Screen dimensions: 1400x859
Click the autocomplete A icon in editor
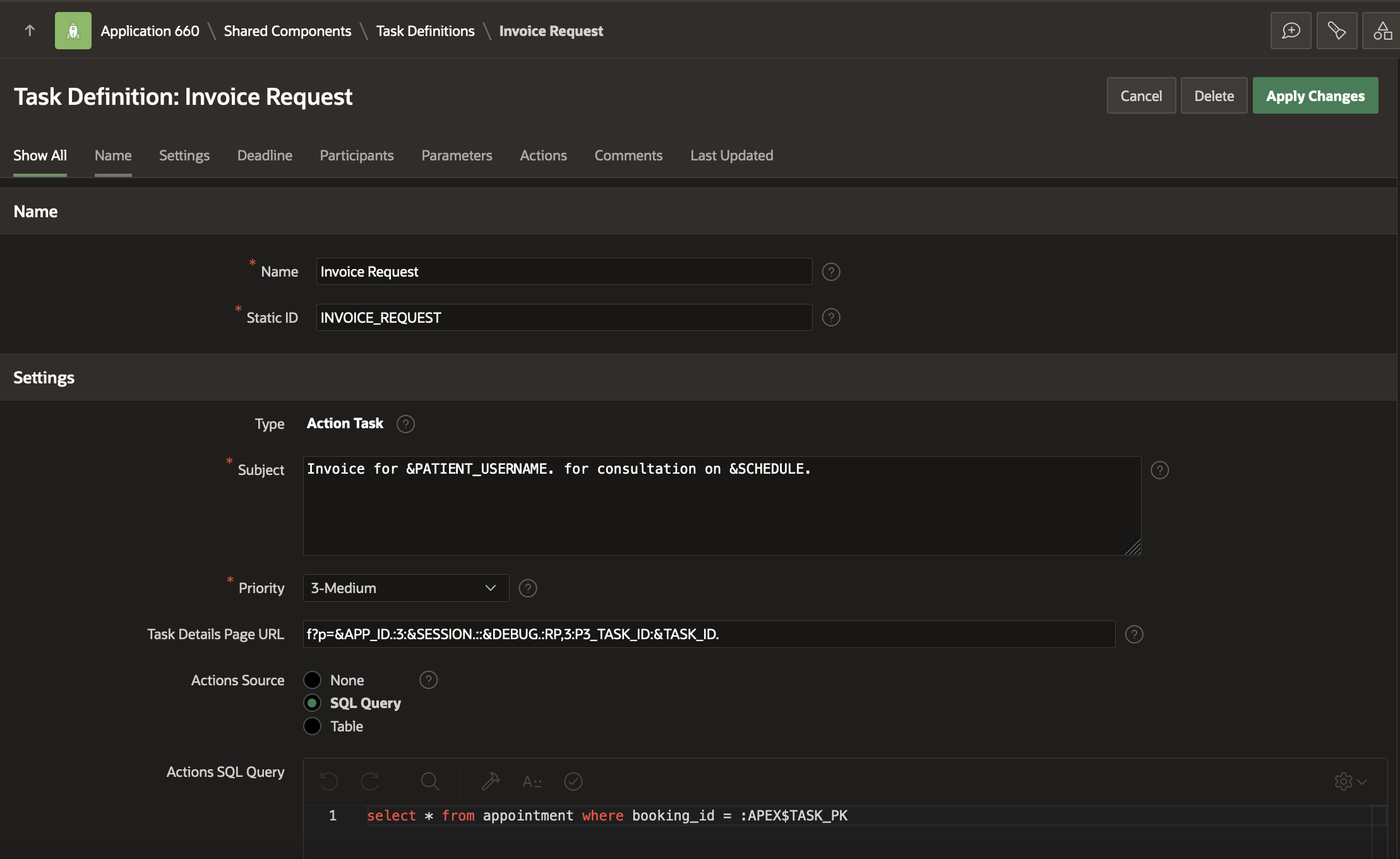click(x=532, y=782)
